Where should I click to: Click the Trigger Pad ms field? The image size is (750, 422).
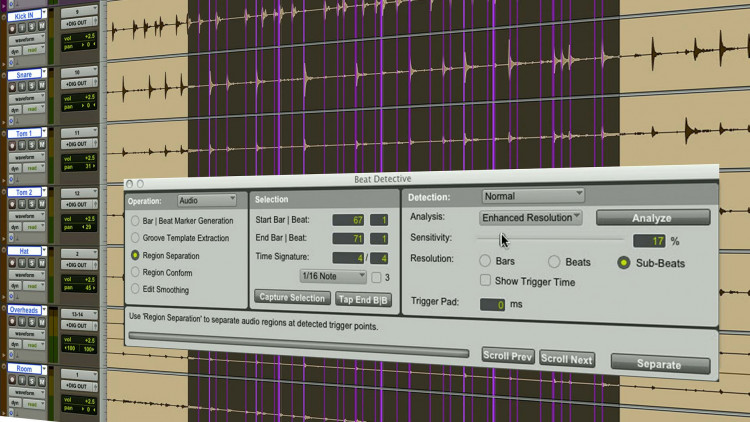[492, 304]
